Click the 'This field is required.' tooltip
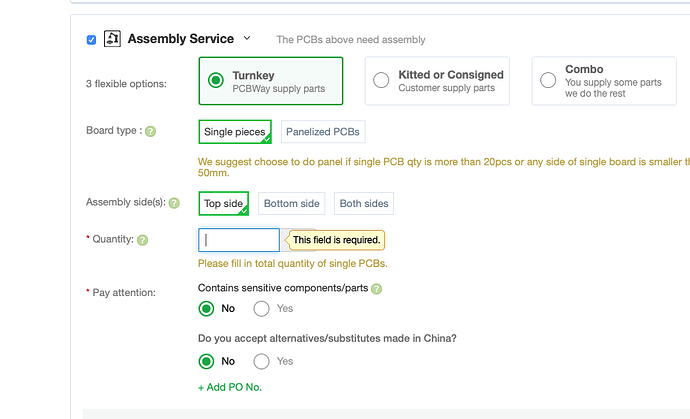Viewport: 690px width, 419px height. 337,240
